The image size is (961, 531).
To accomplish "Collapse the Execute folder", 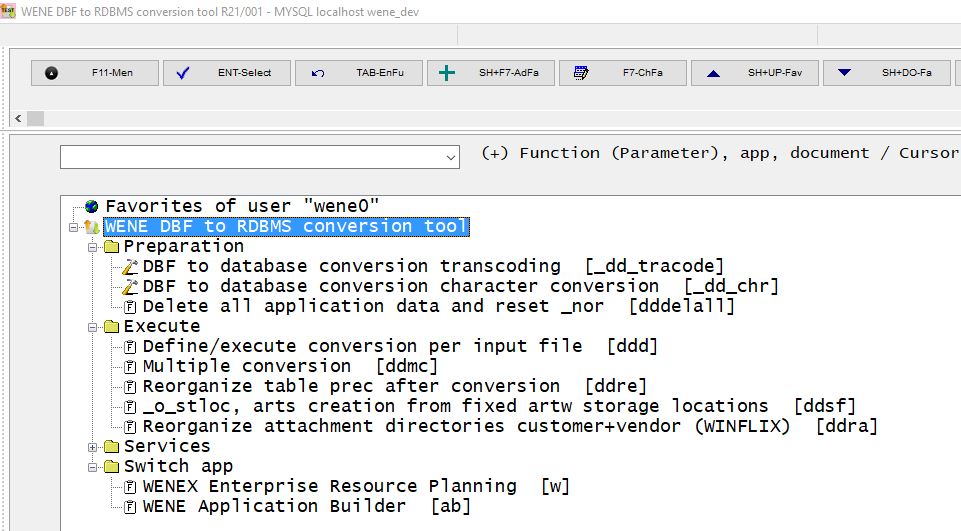I will (x=93, y=327).
